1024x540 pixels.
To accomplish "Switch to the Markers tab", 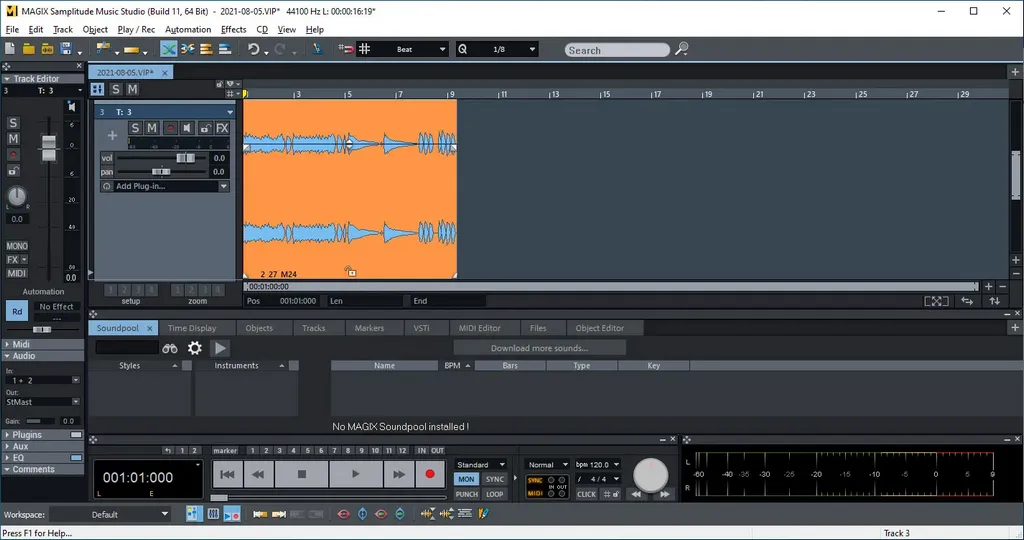I will pyautogui.click(x=369, y=328).
